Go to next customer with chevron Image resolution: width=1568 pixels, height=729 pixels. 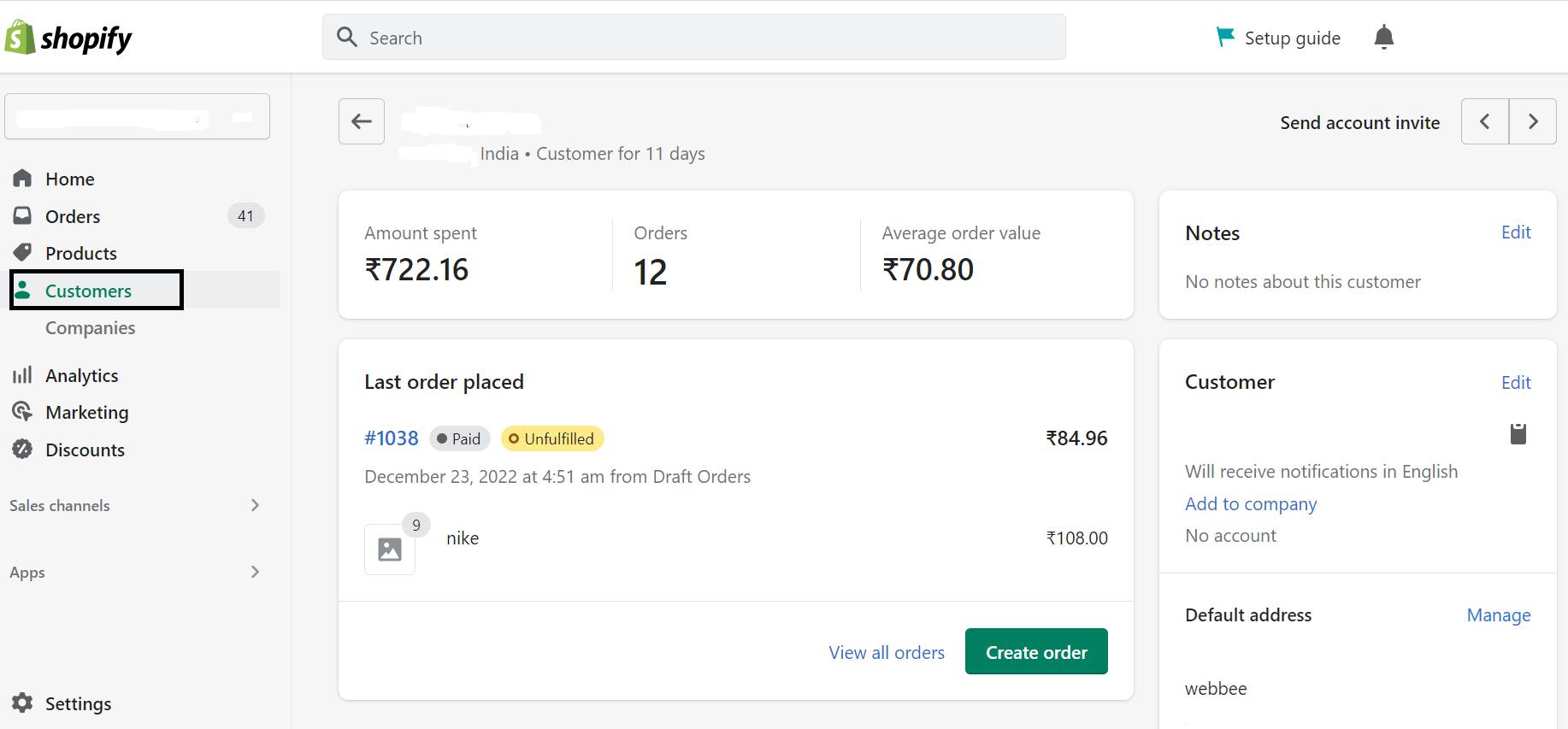1532,121
